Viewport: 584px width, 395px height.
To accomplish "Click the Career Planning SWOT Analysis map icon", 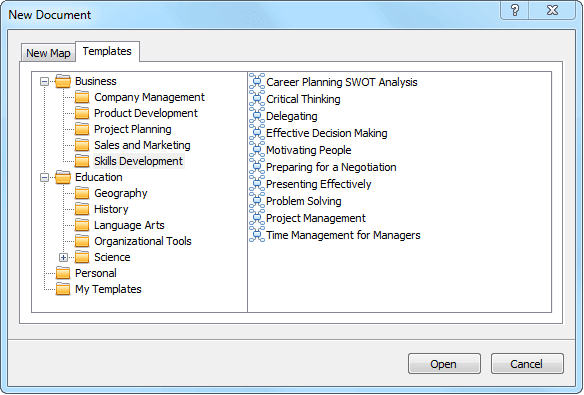I will tap(257, 82).
